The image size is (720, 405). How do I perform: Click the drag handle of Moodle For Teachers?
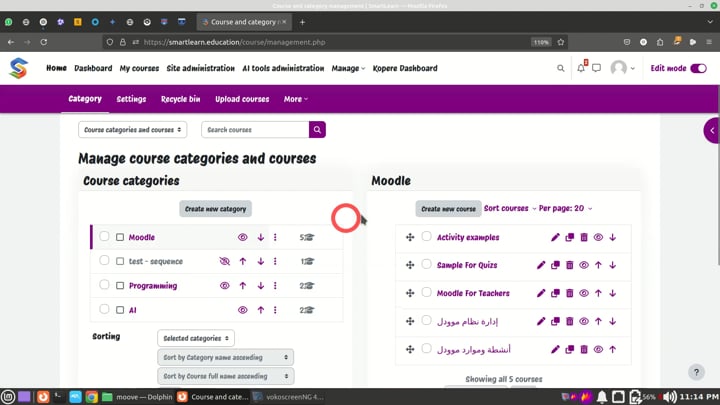click(x=410, y=293)
